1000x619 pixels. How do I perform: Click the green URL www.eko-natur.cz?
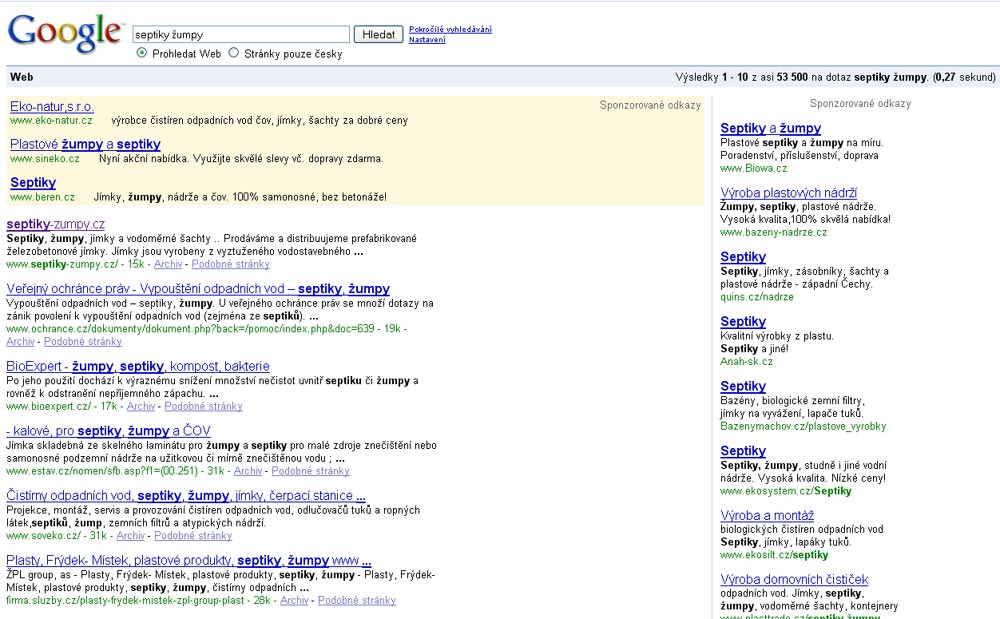click(51, 120)
